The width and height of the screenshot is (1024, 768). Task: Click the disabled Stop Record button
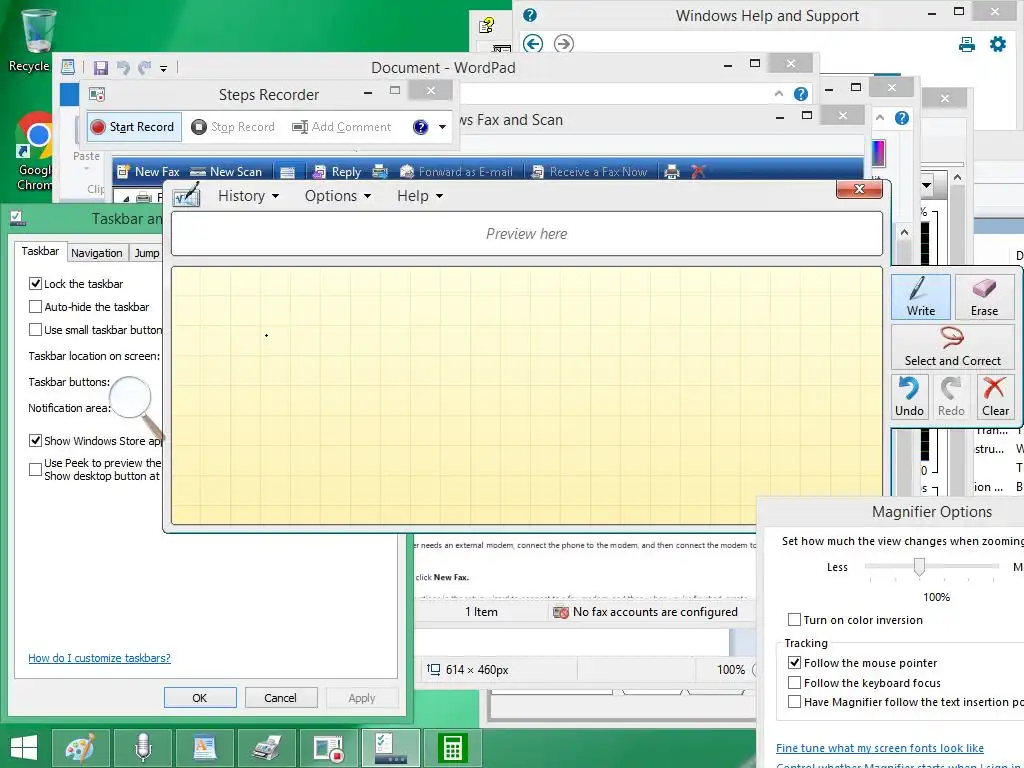[x=233, y=127]
